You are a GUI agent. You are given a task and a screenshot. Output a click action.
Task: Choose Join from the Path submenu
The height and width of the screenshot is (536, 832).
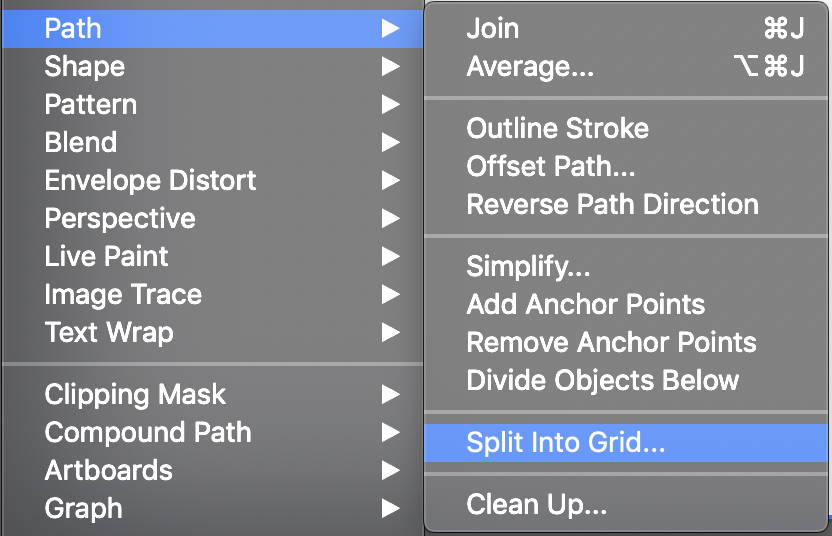pos(493,28)
